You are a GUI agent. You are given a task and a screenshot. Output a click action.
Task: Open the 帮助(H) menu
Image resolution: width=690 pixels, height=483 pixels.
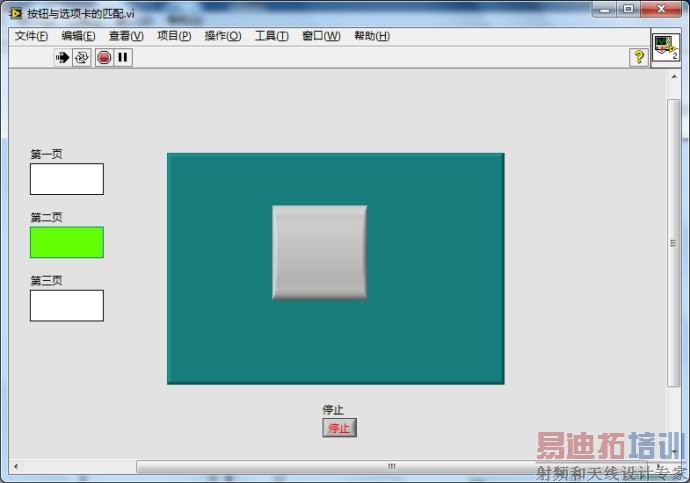point(372,36)
